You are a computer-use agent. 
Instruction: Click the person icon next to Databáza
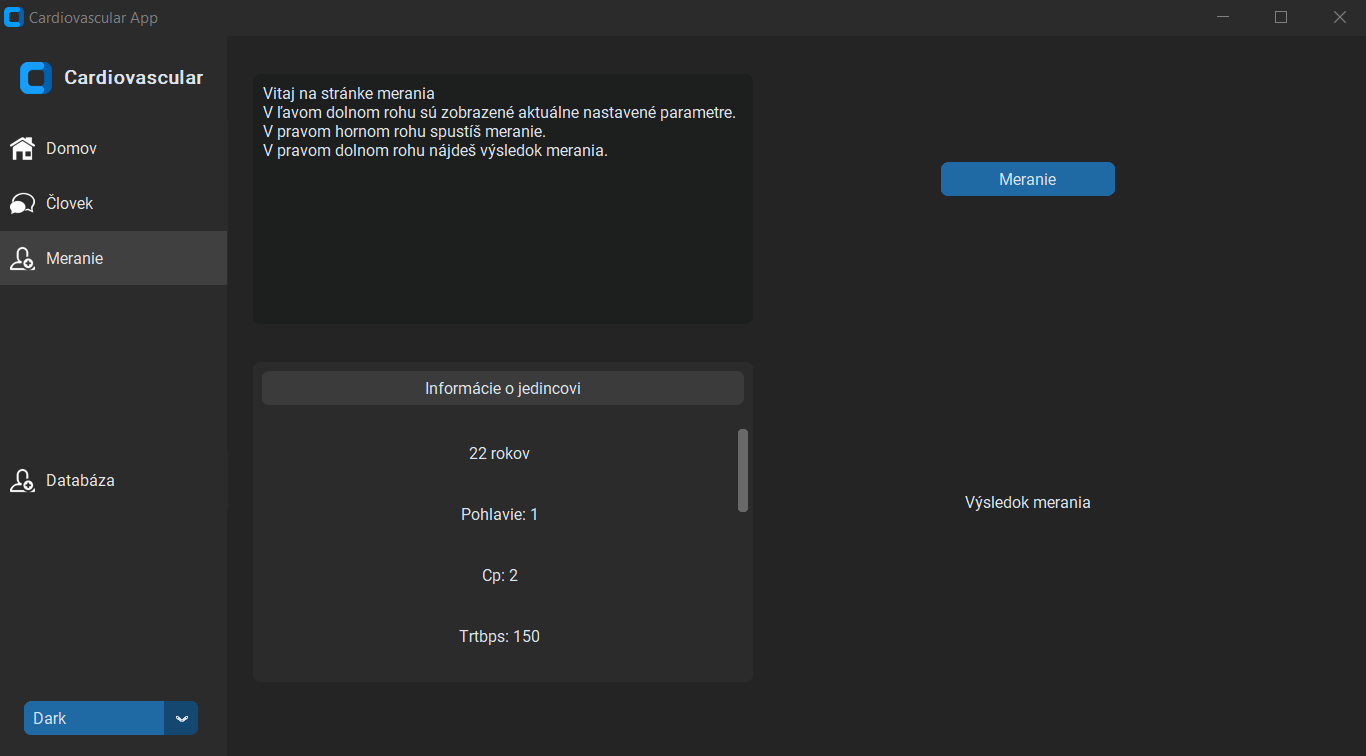(22, 481)
